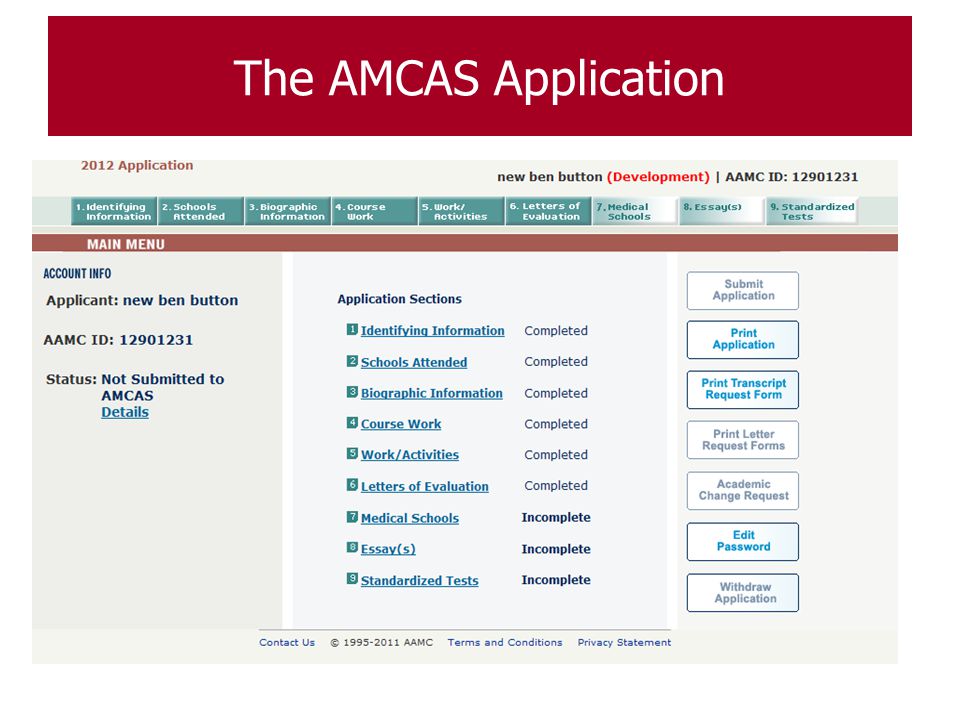Screen dimensions: 960x720
Task: Go to the Work/Activities section link
Action: tap(410, 455)
